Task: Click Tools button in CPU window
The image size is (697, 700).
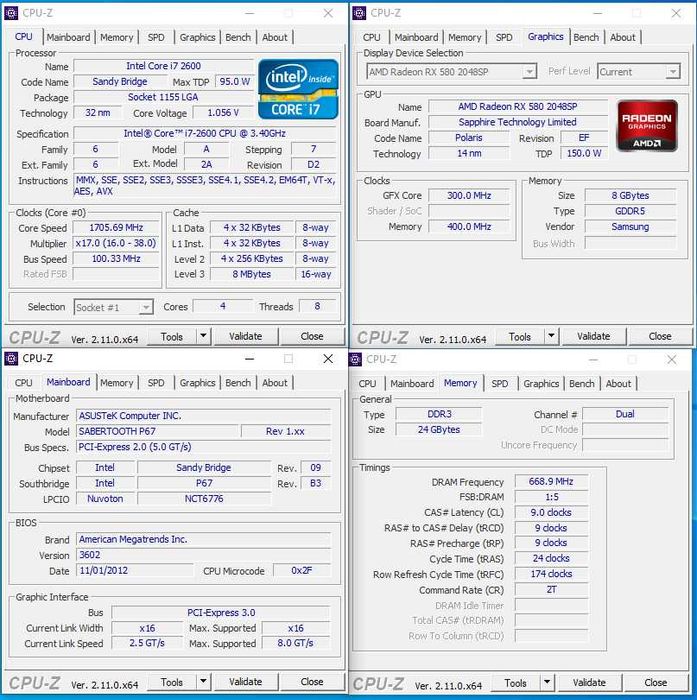Action: (172, 336)
